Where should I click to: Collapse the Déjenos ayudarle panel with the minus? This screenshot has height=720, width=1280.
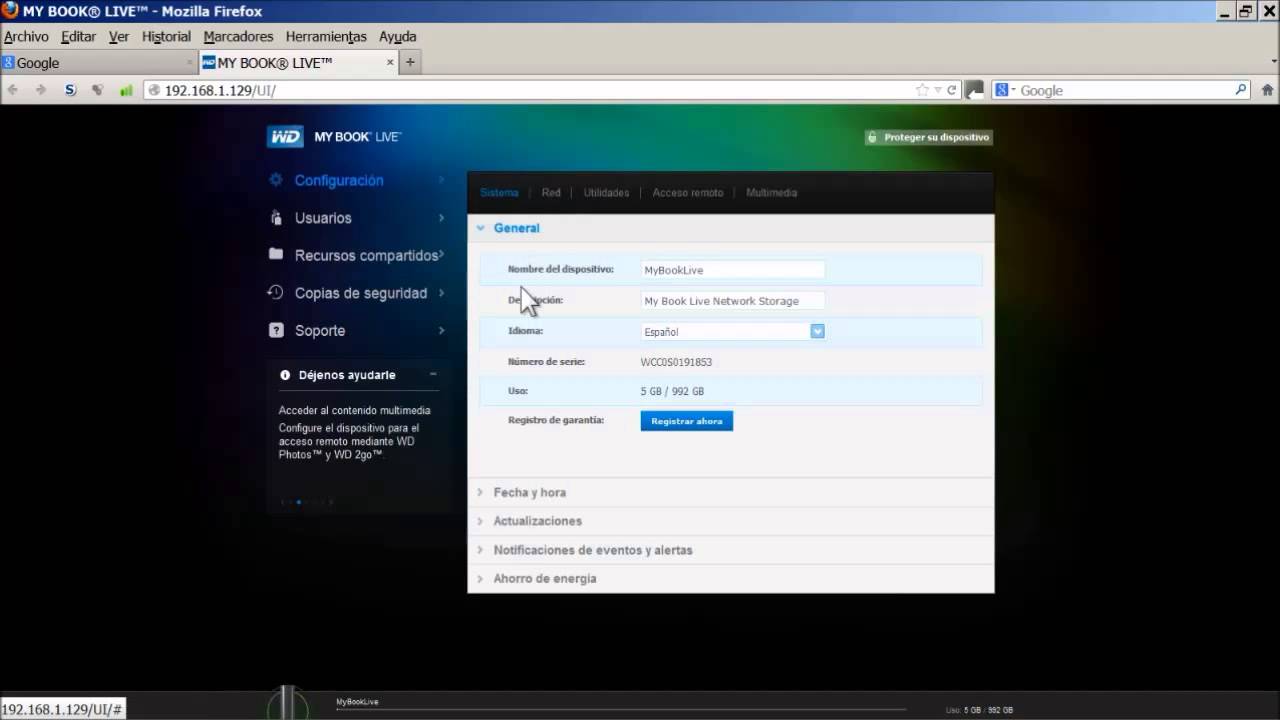[x=433, y=374]
